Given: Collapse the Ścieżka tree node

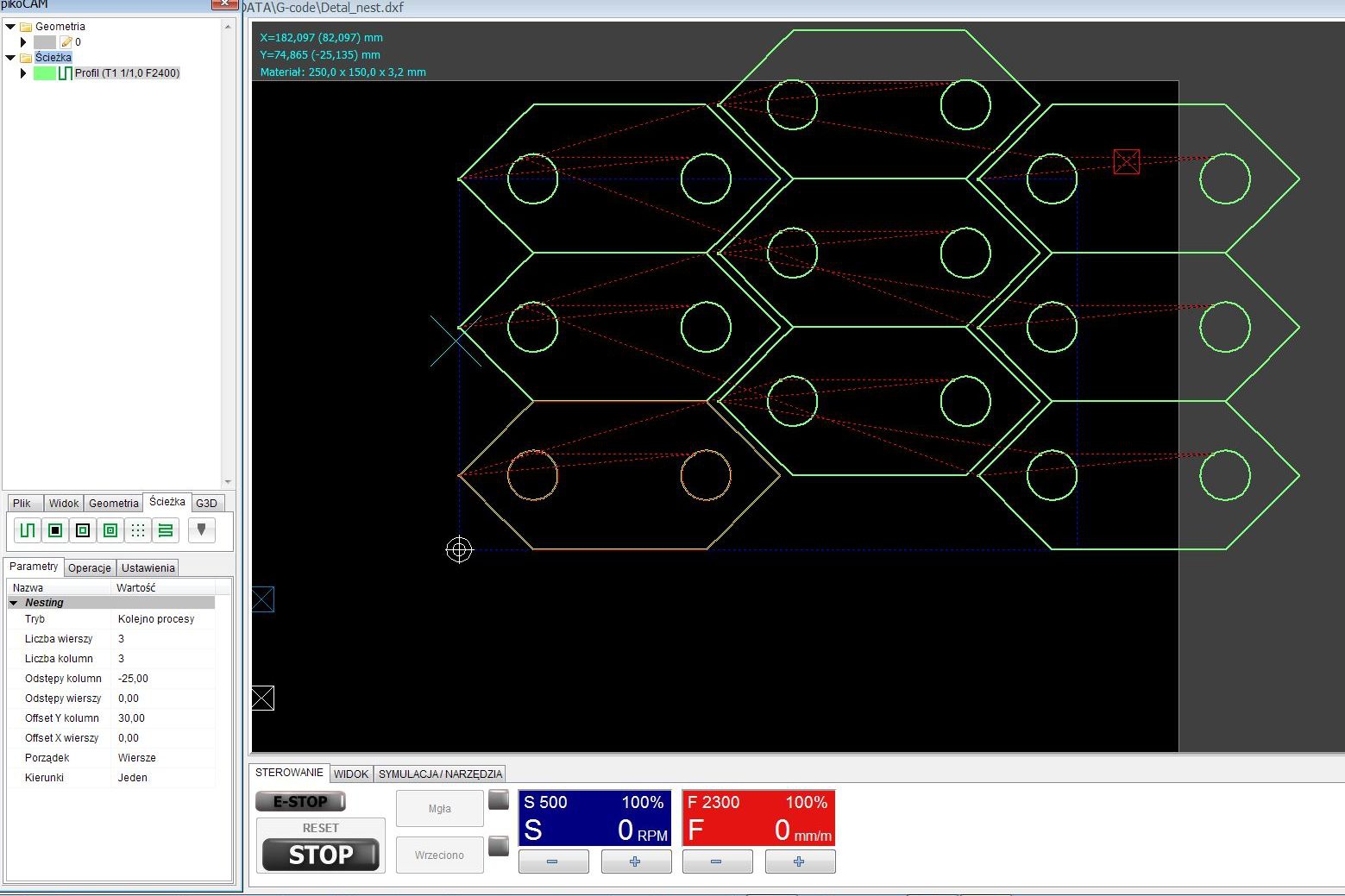Looking at the screenshot, I should [x=10, y=58].
